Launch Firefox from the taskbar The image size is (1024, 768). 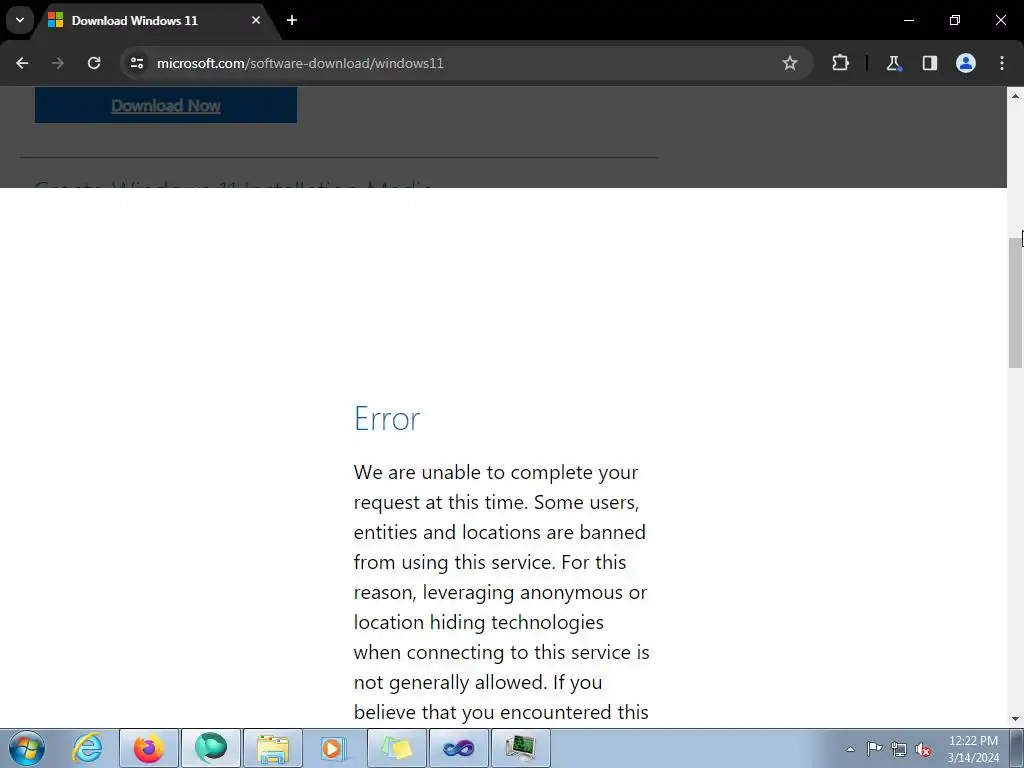point(149,748)
